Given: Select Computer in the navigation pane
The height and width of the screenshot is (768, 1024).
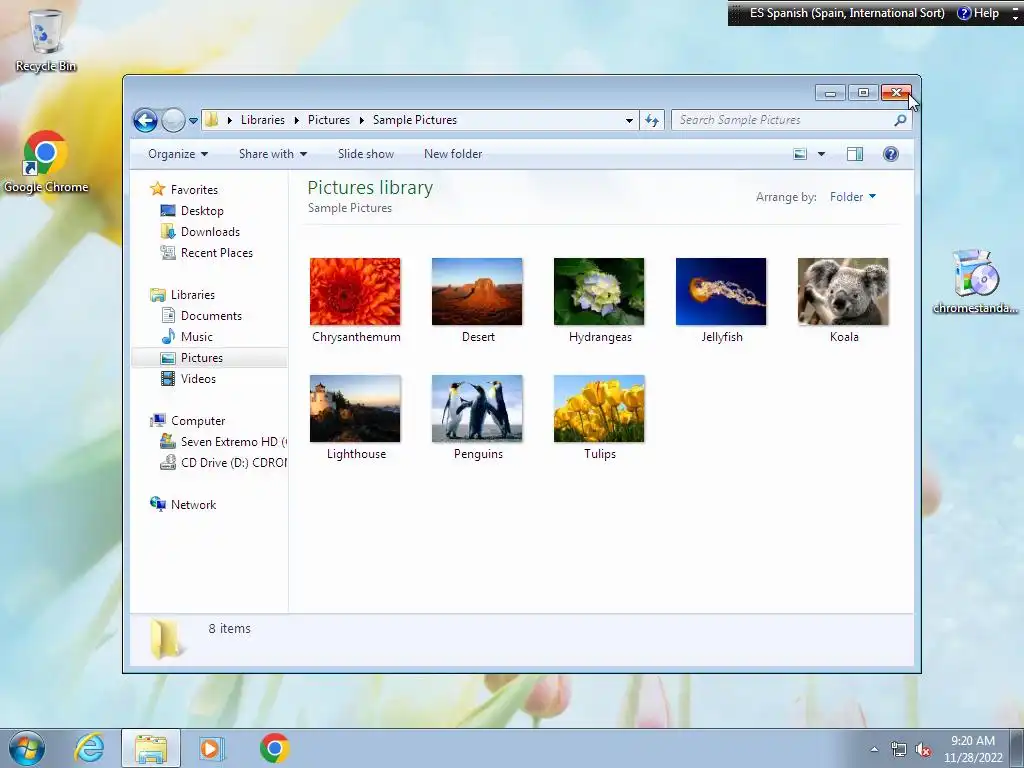Looking at the screenshot, I should pyautogui.click(x=198, y=421).
